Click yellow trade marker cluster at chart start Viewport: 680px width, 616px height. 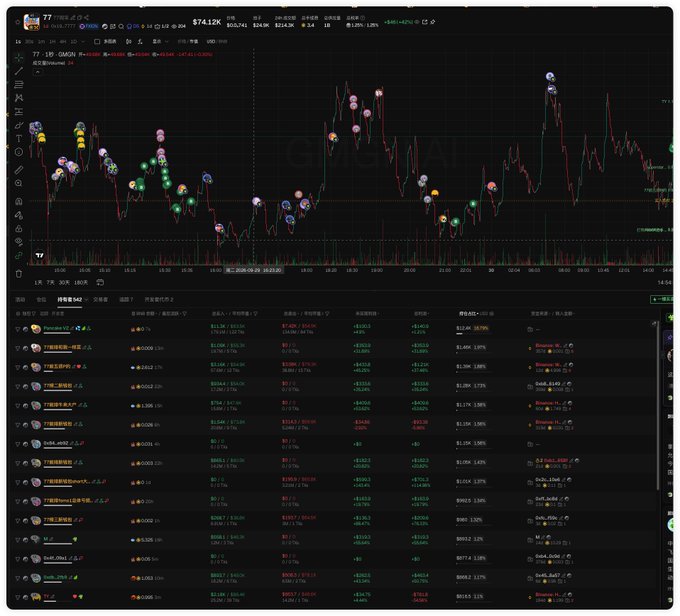[x=42, y=138]
